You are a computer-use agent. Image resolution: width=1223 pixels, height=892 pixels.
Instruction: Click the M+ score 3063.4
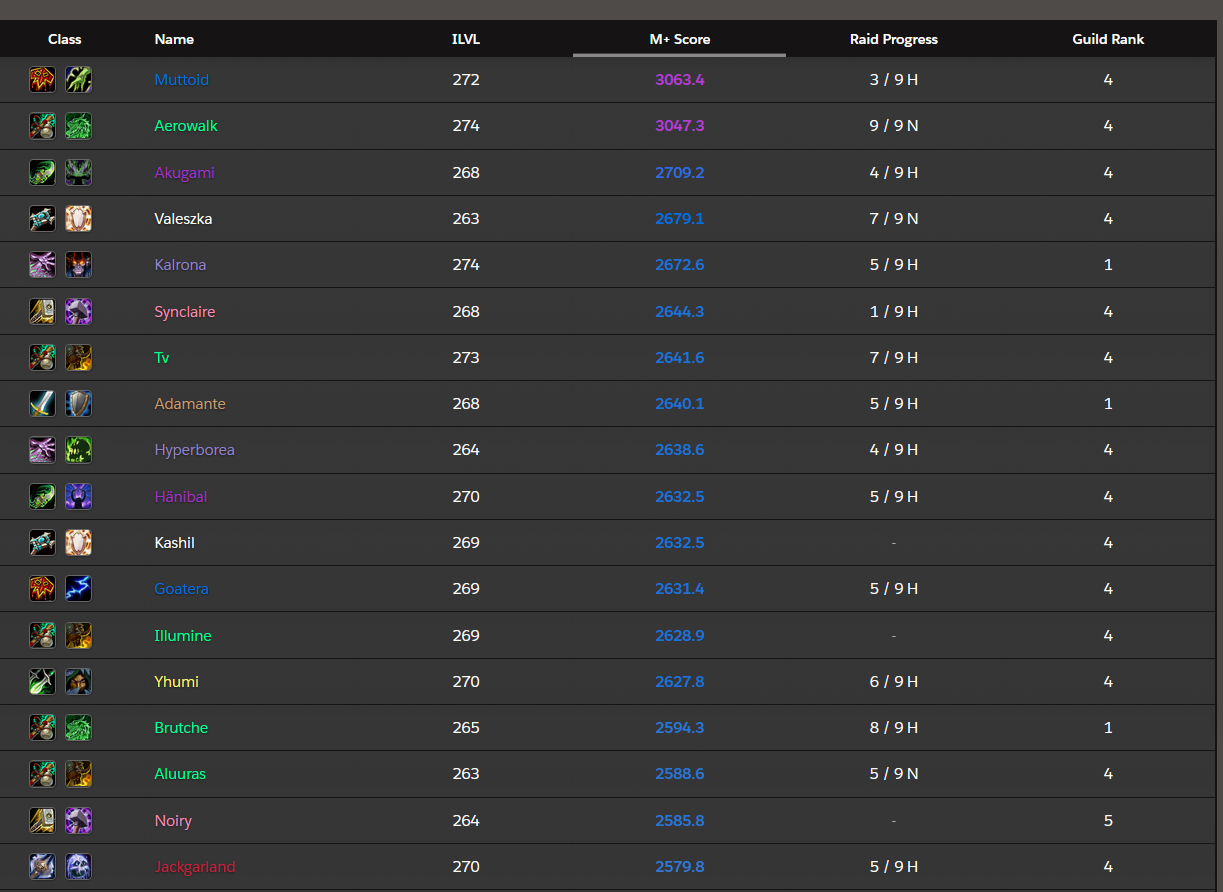click(x=680, y=80)
